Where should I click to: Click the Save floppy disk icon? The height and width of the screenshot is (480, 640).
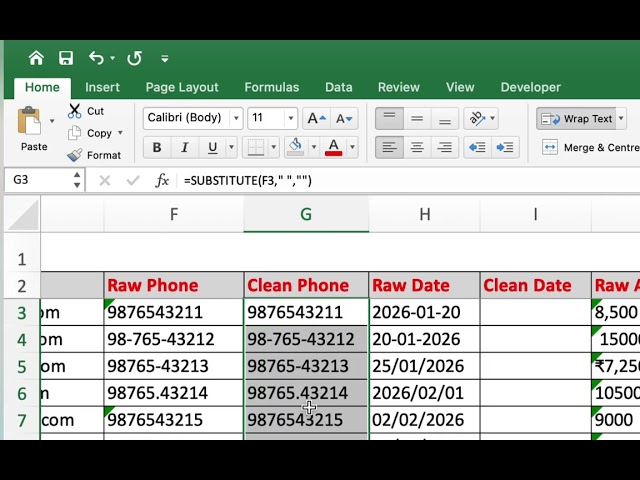pos(66,58)
